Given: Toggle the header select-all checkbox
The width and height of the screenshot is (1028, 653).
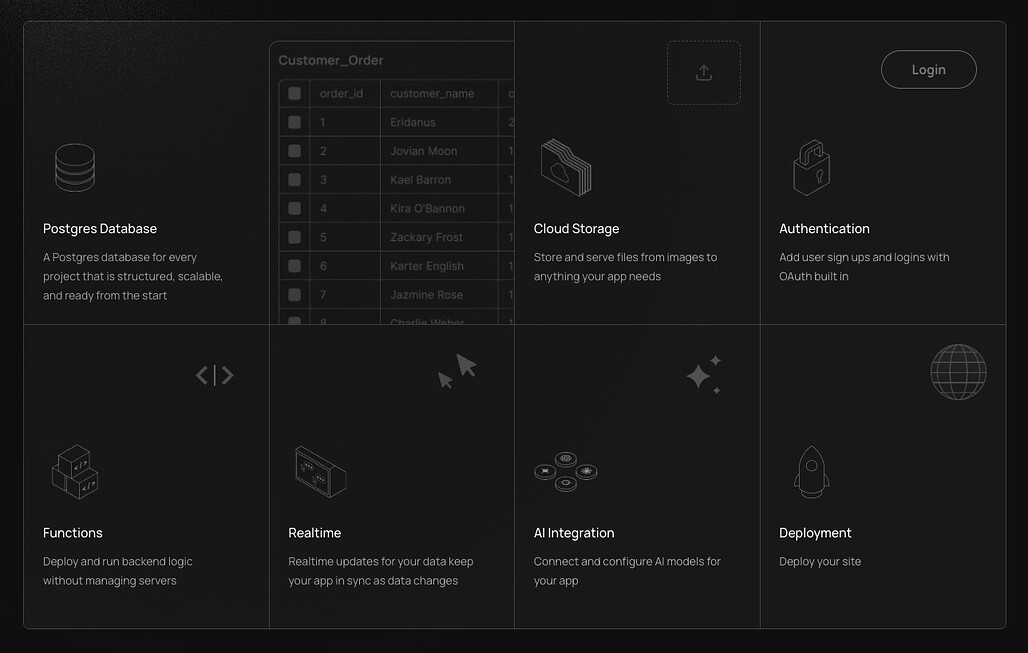Looking at the screenshot, I should (294, 94).
